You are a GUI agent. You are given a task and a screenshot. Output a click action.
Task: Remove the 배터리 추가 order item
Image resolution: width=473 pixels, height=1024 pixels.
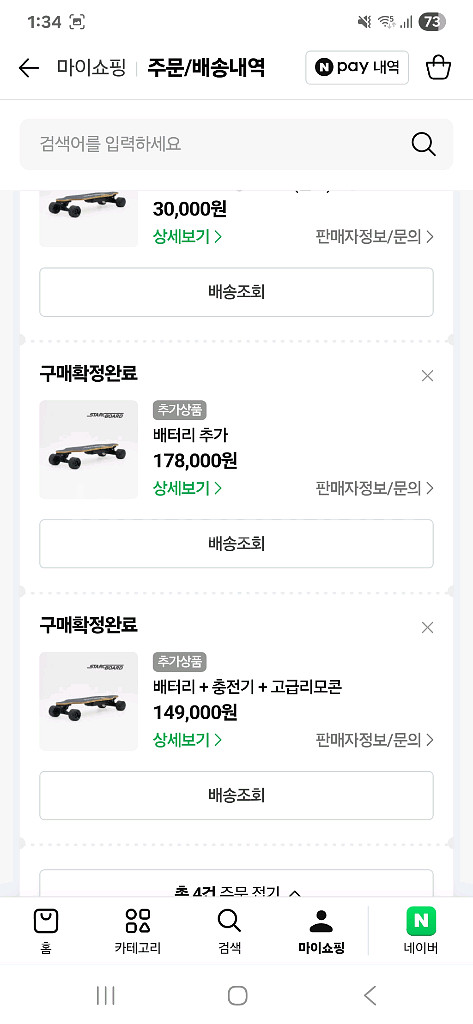[x=427, y=376]
